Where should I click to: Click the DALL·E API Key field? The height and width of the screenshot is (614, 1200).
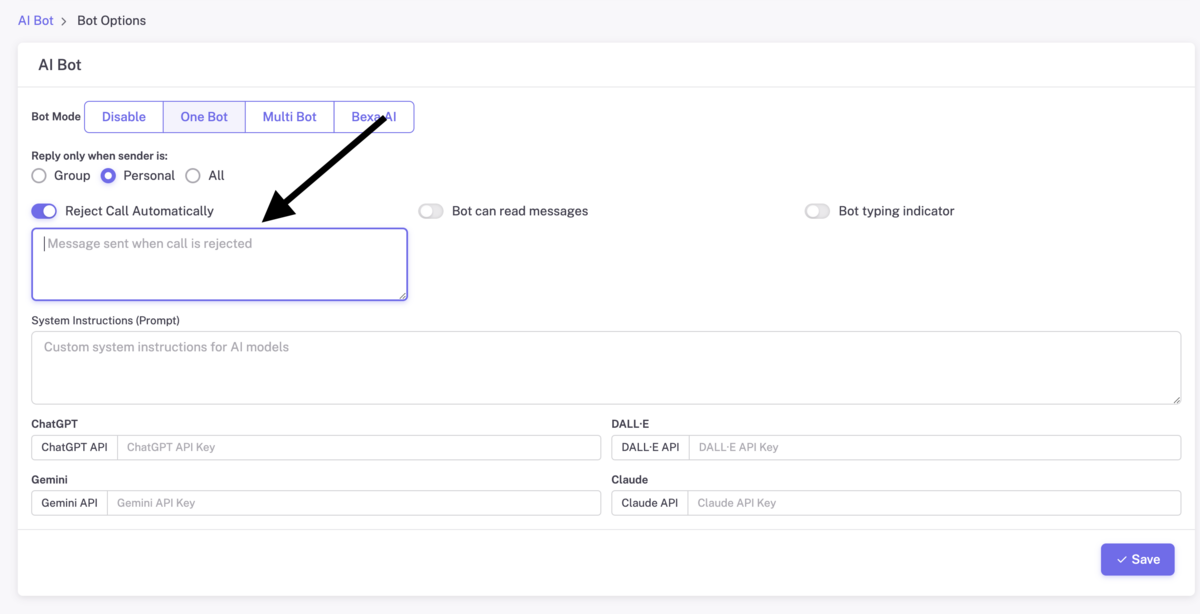coord(935,447)
